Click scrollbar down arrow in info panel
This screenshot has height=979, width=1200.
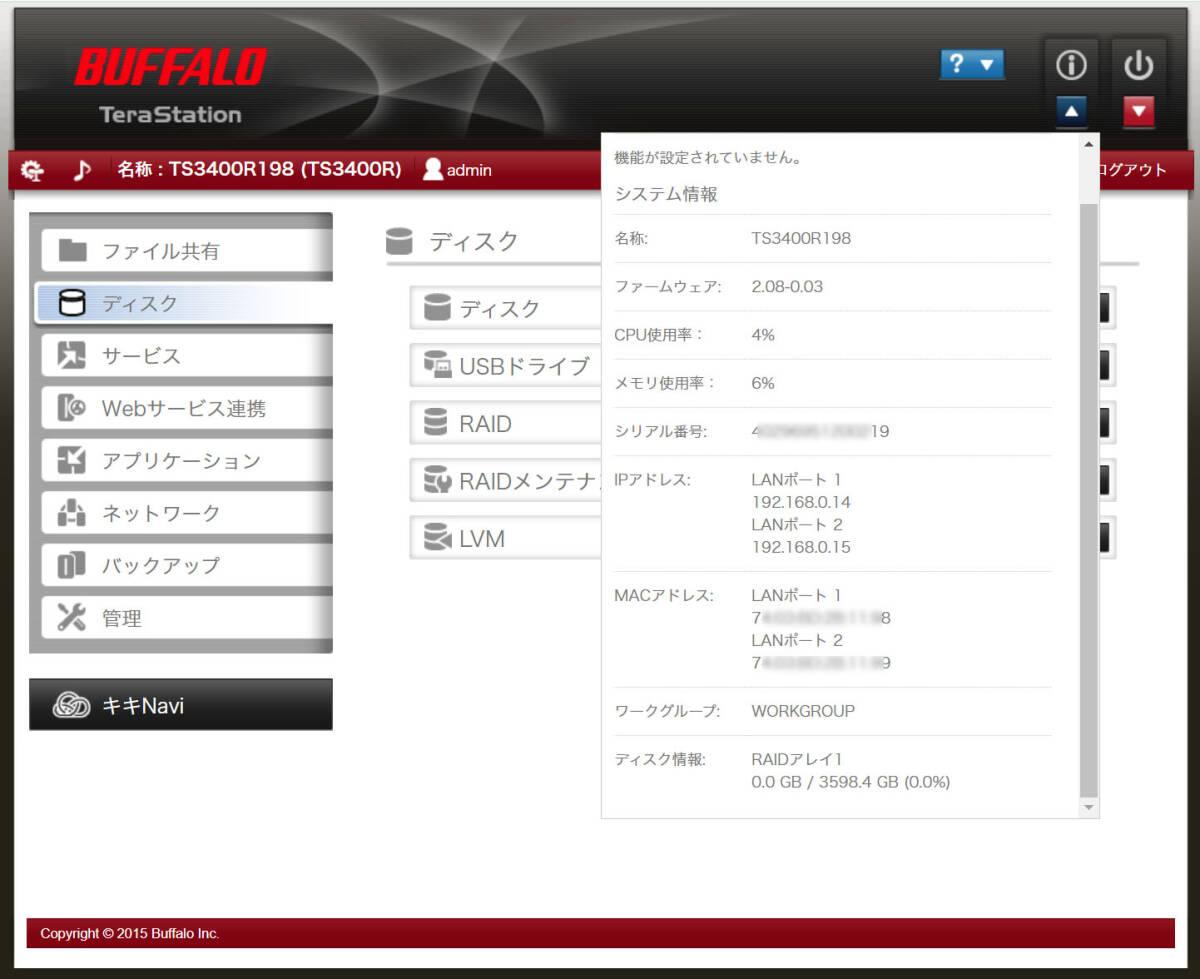(1089, 806)
